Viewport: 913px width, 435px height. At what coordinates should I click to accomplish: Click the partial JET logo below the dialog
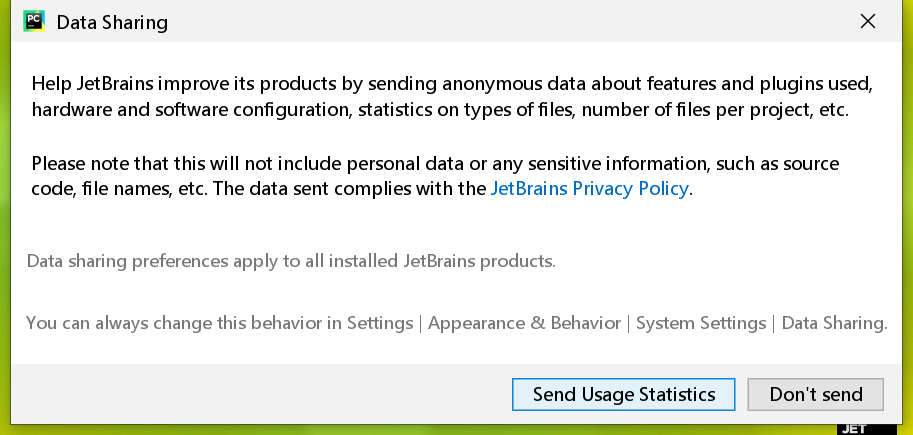point(852,428)
